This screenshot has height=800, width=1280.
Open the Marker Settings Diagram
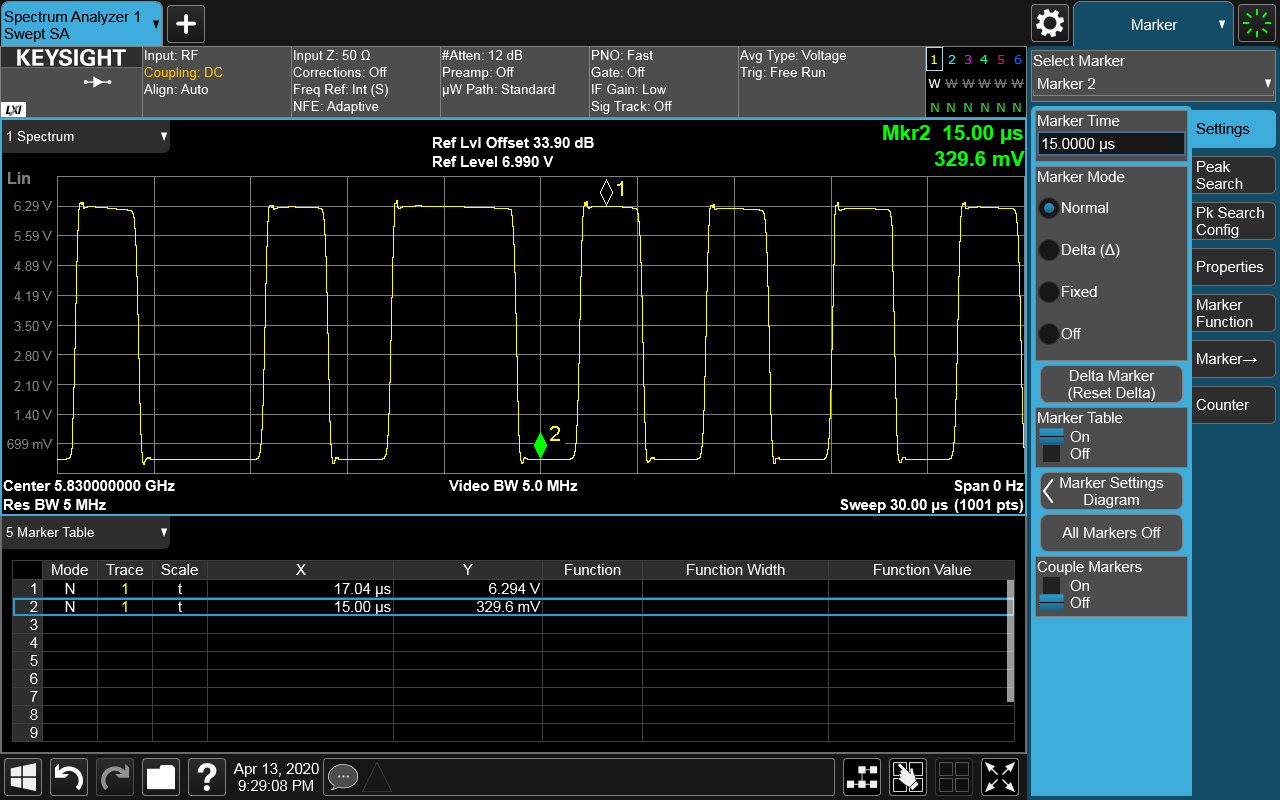(x=1111, y=491)
